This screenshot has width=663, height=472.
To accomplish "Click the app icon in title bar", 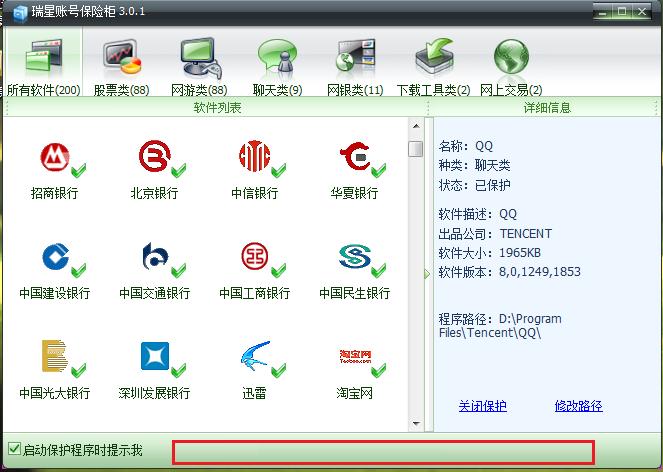I will [20, 14].
